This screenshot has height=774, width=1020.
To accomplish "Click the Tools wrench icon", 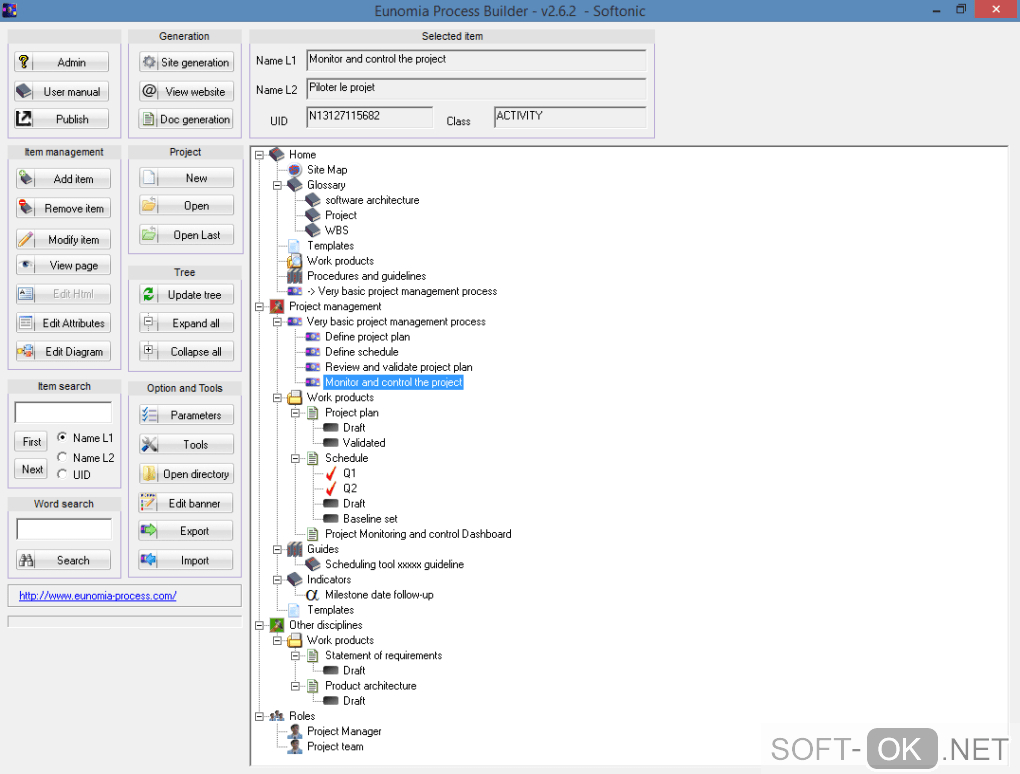I will pyautogui.click(x=150, y=444).
